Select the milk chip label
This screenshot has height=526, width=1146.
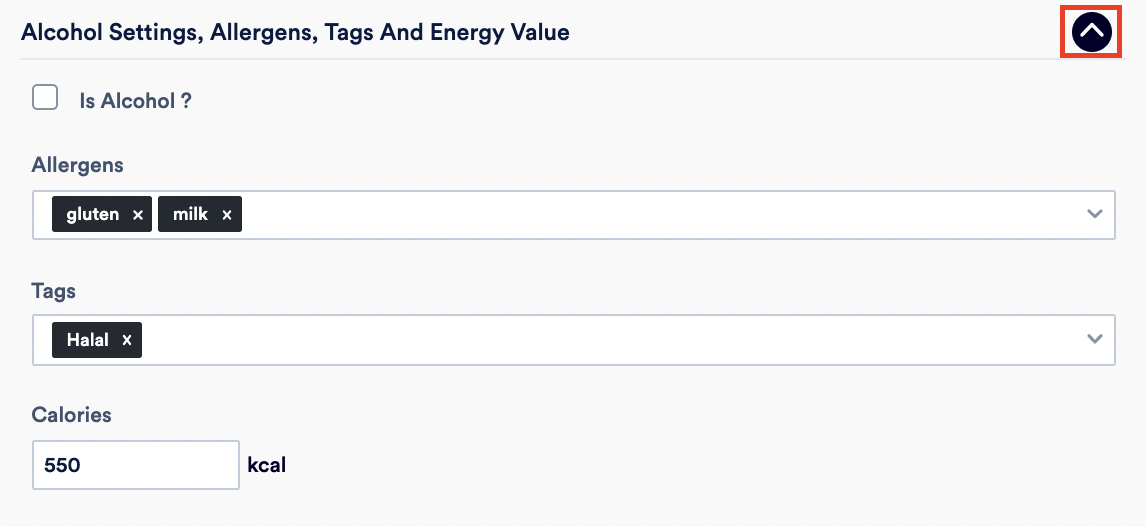coord(190,214)
